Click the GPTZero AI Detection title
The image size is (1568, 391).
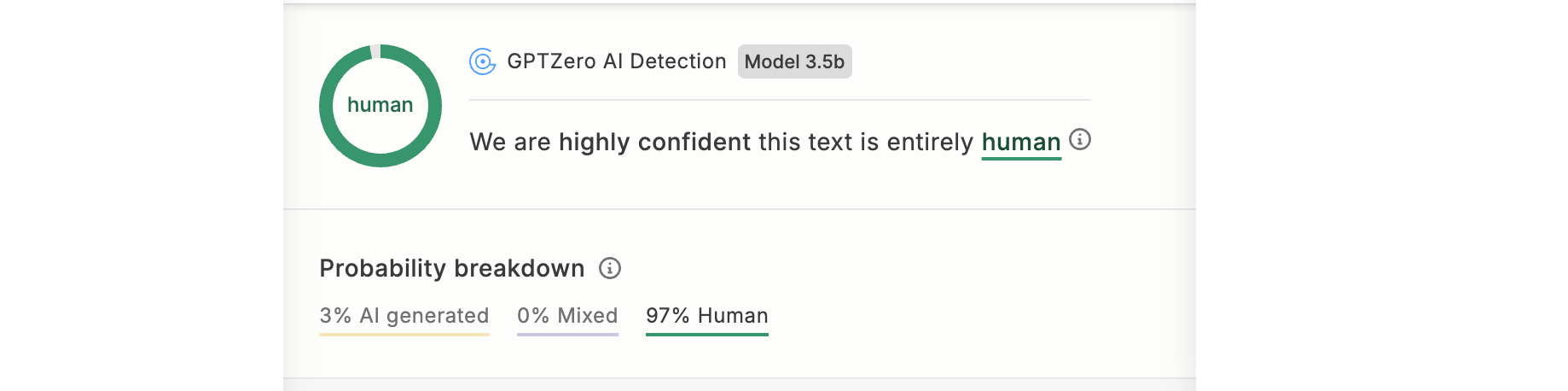tap(617, 61)
